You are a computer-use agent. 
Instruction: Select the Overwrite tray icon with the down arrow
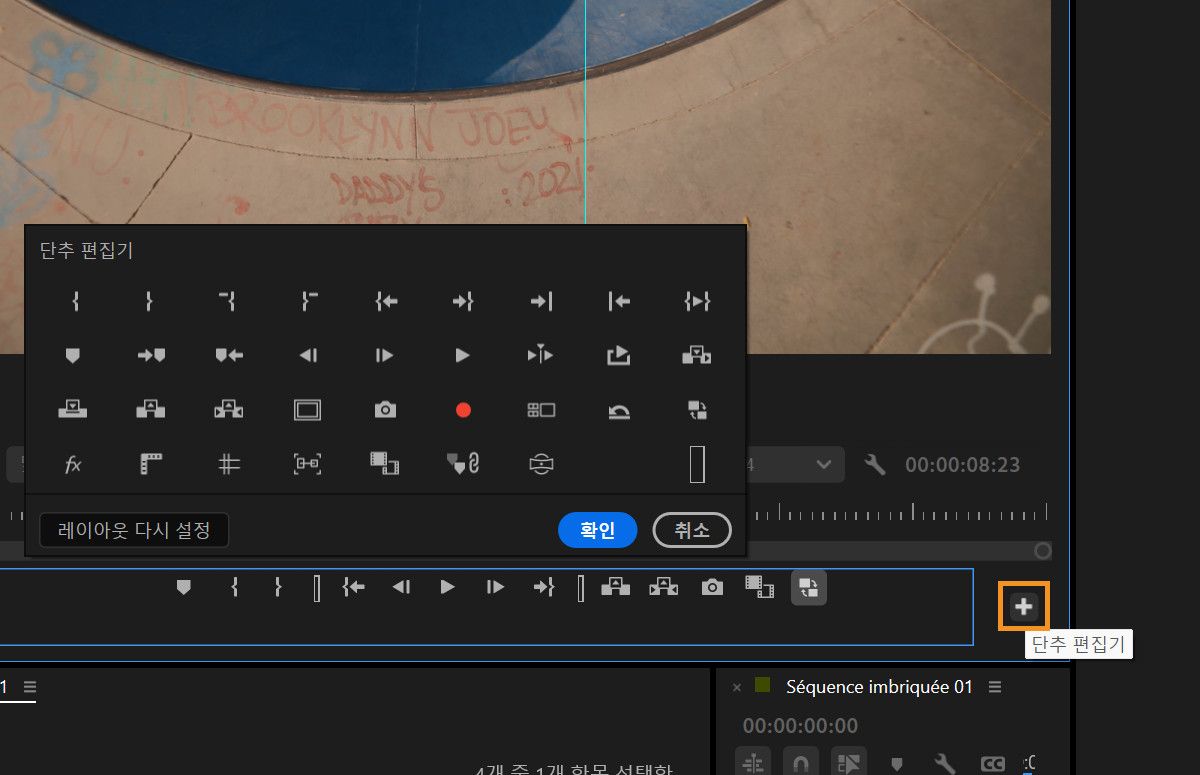coord(73,409)
